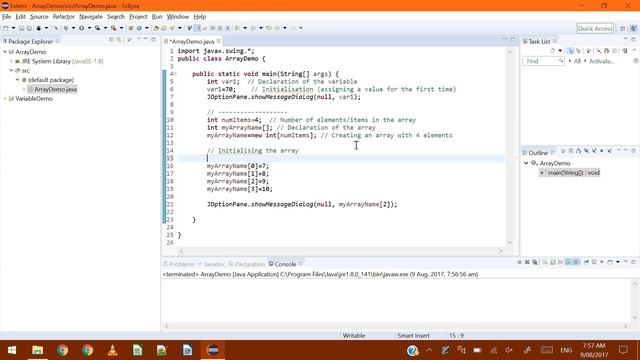Toggle Hide Non-Public Members in the Outline toolbar

(602, 151)
